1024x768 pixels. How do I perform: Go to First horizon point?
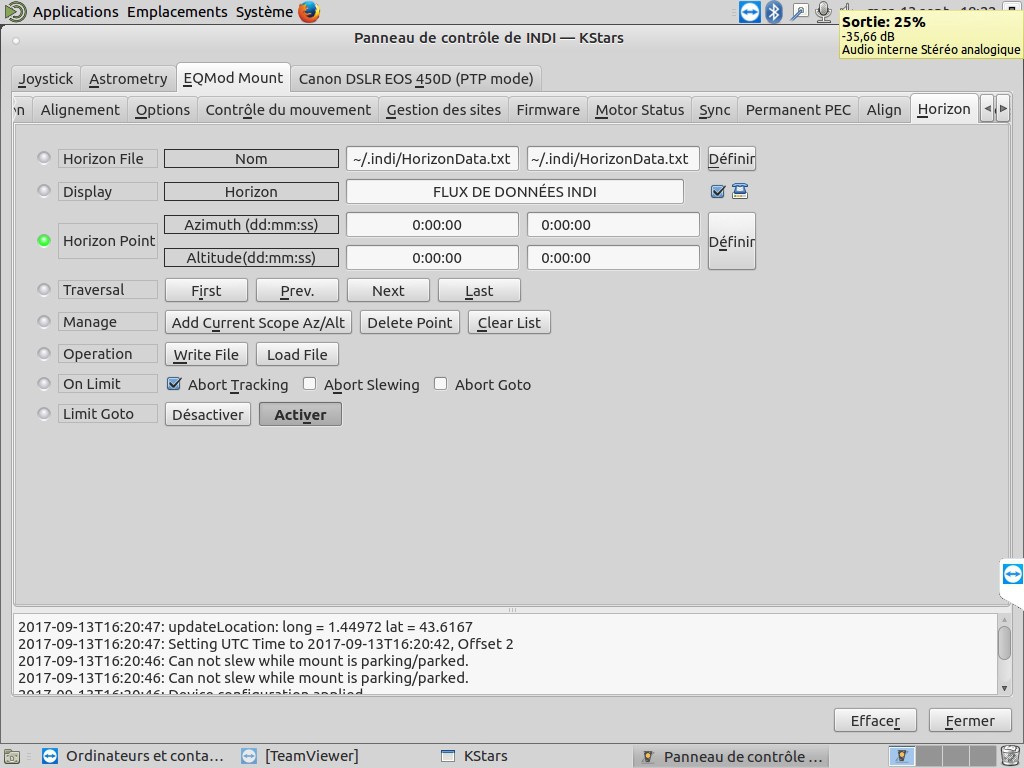pyautogui.click(x=206, y=291)
